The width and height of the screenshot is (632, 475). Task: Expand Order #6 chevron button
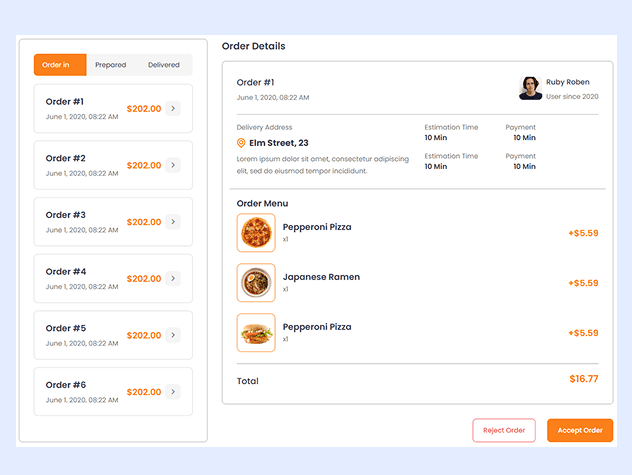[x=173, y=392]
